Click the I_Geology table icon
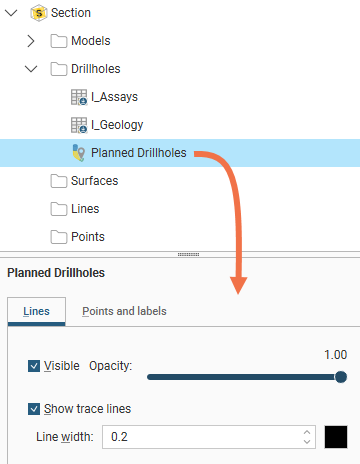Viewport: 360px width, 464px height. pos(79,125)
